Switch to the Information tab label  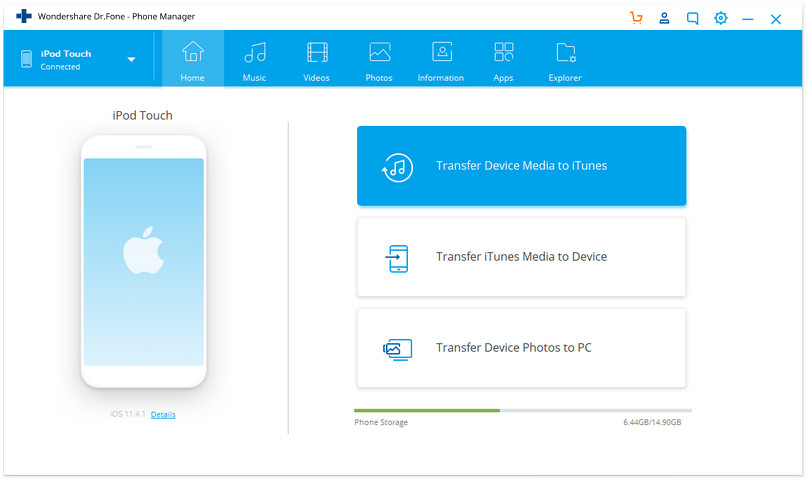[x=441, y=78]
